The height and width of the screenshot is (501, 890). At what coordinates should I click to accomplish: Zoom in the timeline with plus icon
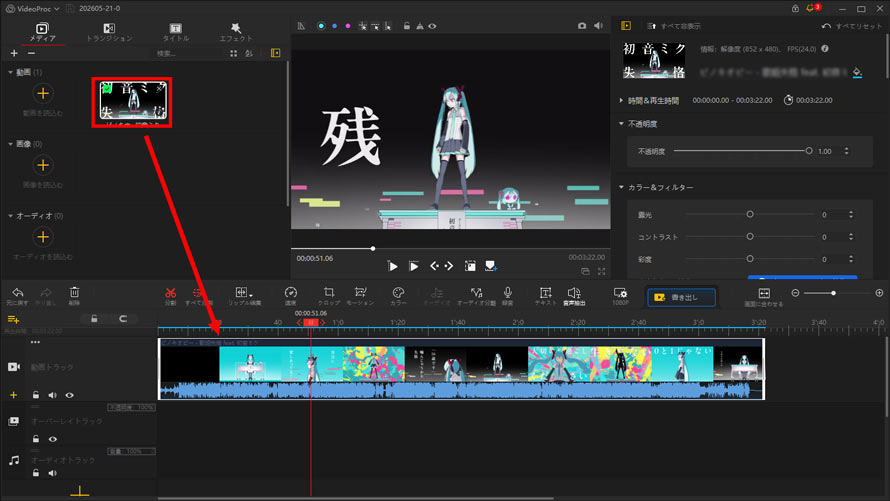coord(879,293)
